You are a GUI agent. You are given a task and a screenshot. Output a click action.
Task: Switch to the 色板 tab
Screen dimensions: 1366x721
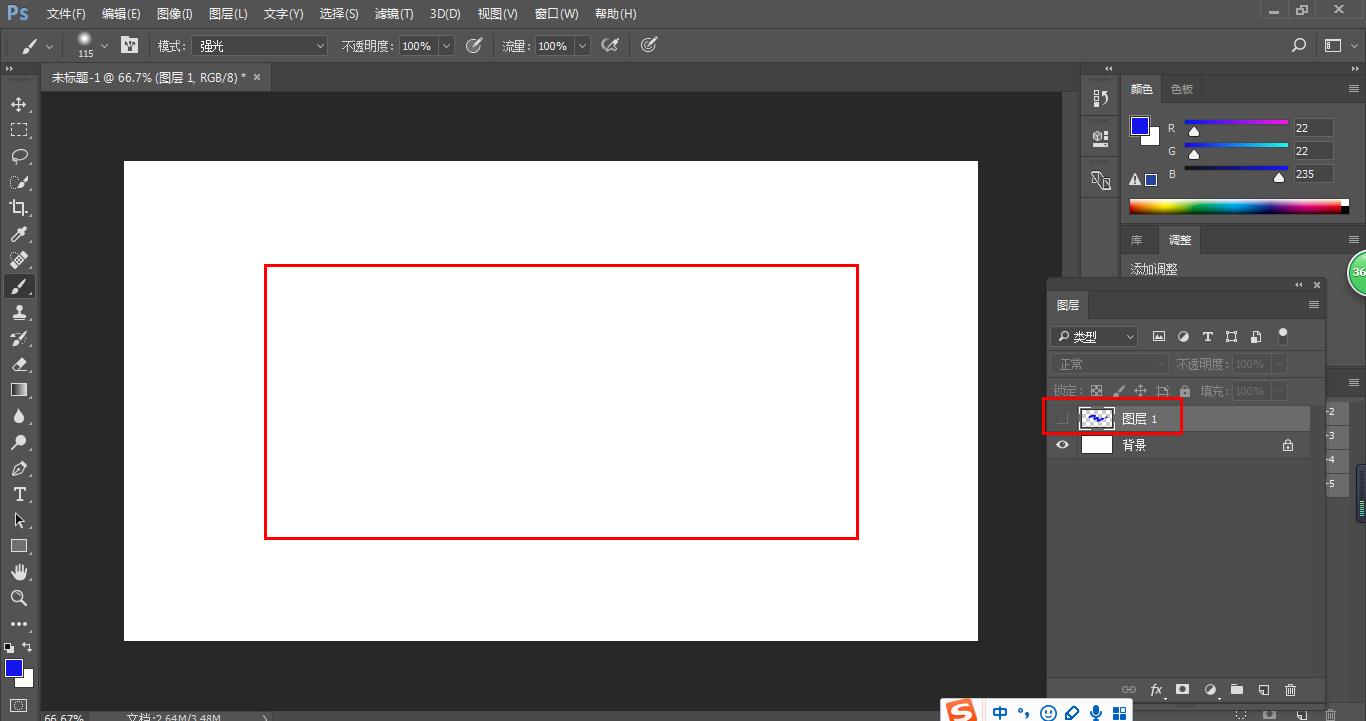[x=1182, y=89]
